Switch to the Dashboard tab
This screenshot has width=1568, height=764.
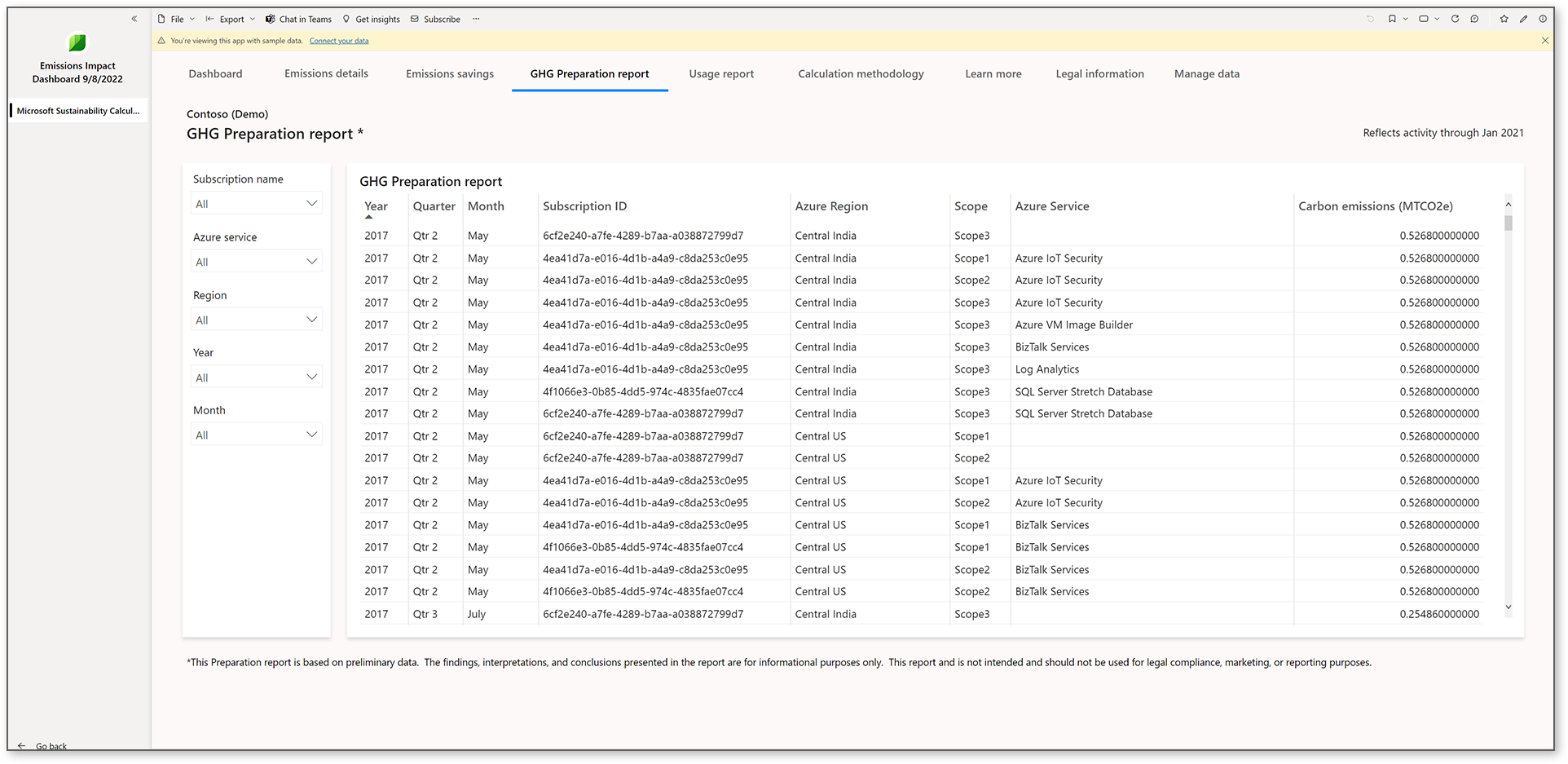pos(215,73)
